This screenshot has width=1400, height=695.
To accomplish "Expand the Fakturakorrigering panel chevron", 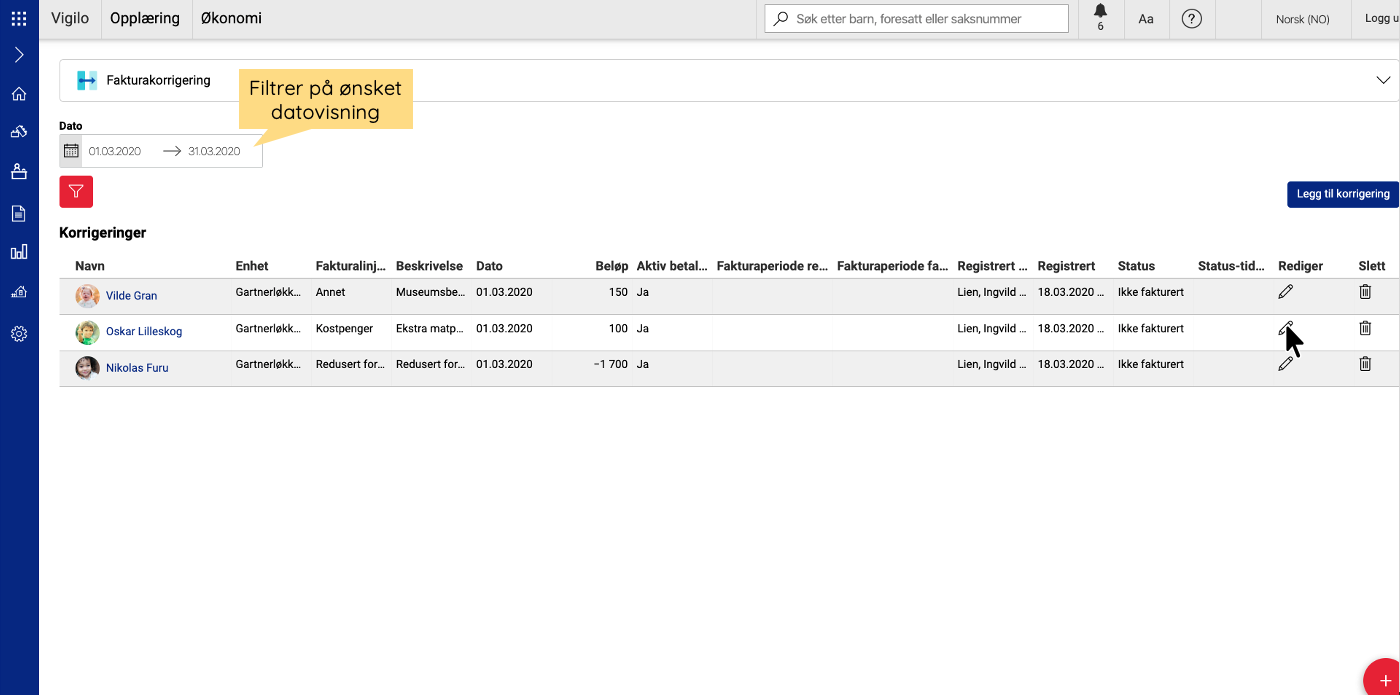I will (1383, 80).
